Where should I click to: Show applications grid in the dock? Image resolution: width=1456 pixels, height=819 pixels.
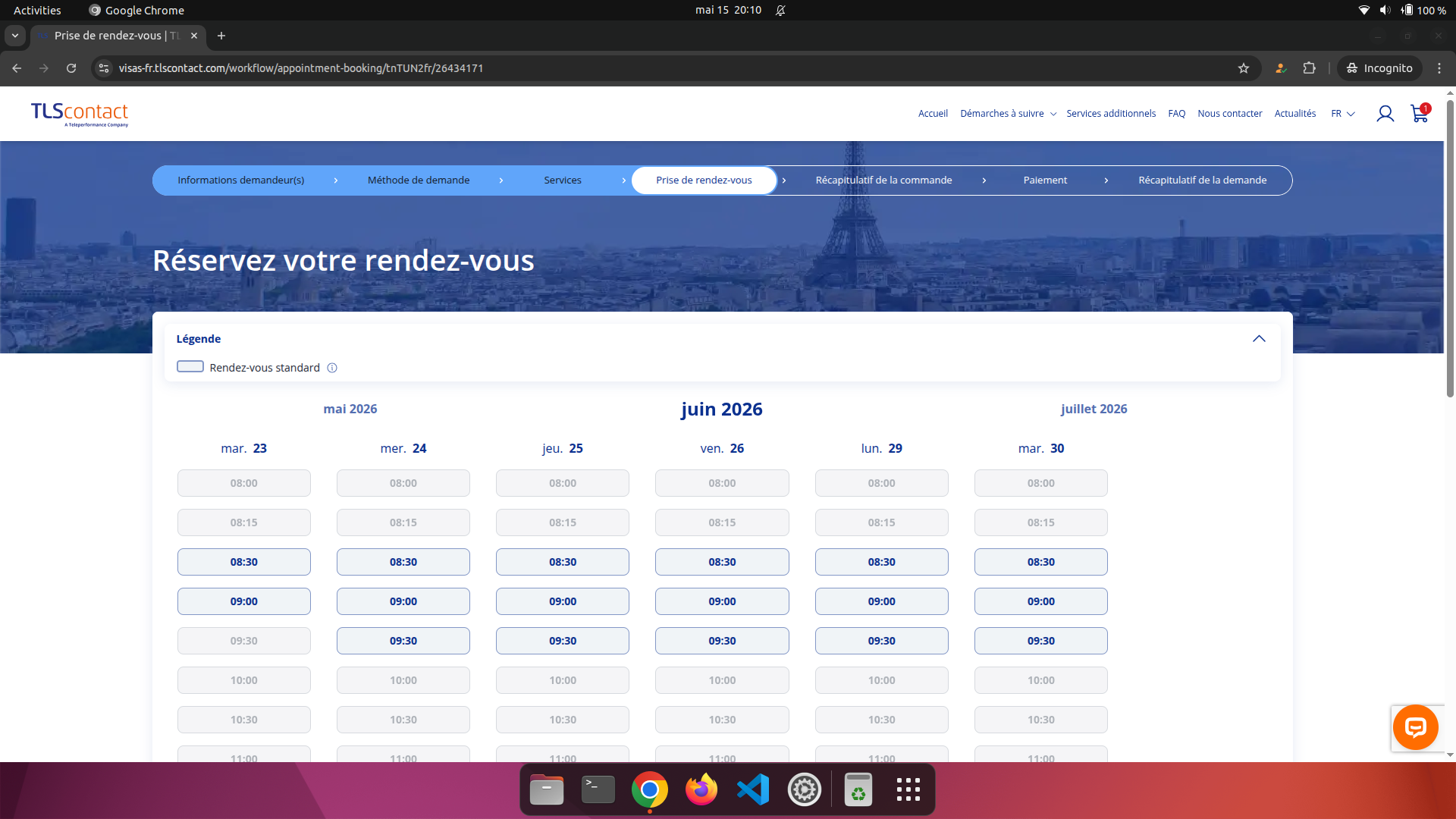908,790
